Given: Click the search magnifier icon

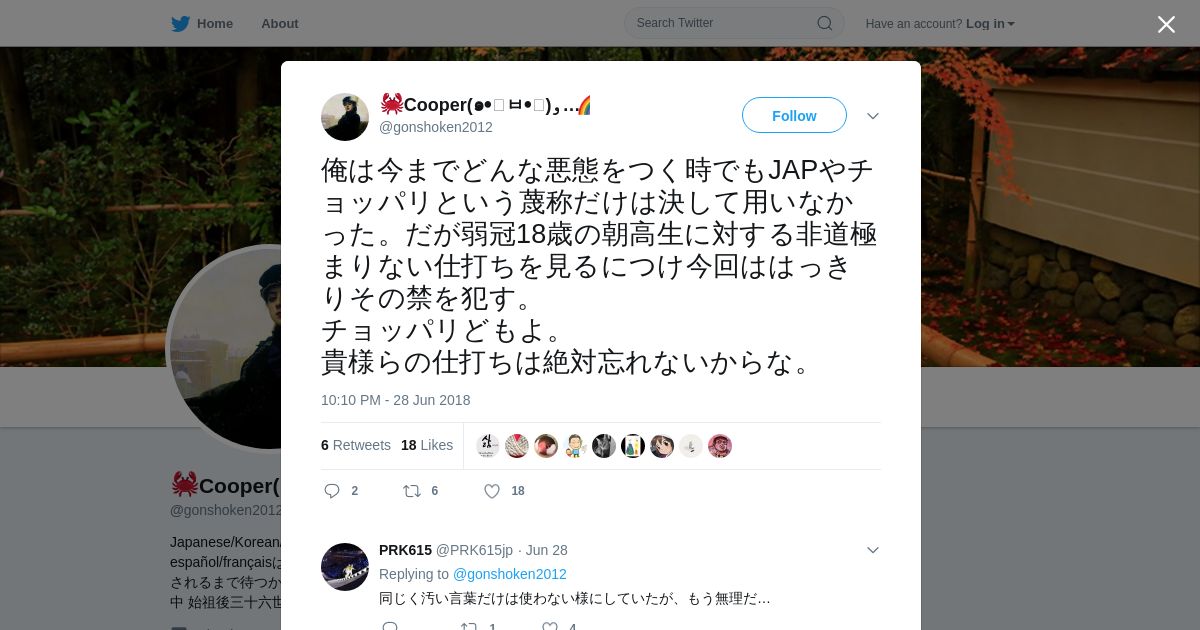Looking at the screenshot, I should point(825,23).
